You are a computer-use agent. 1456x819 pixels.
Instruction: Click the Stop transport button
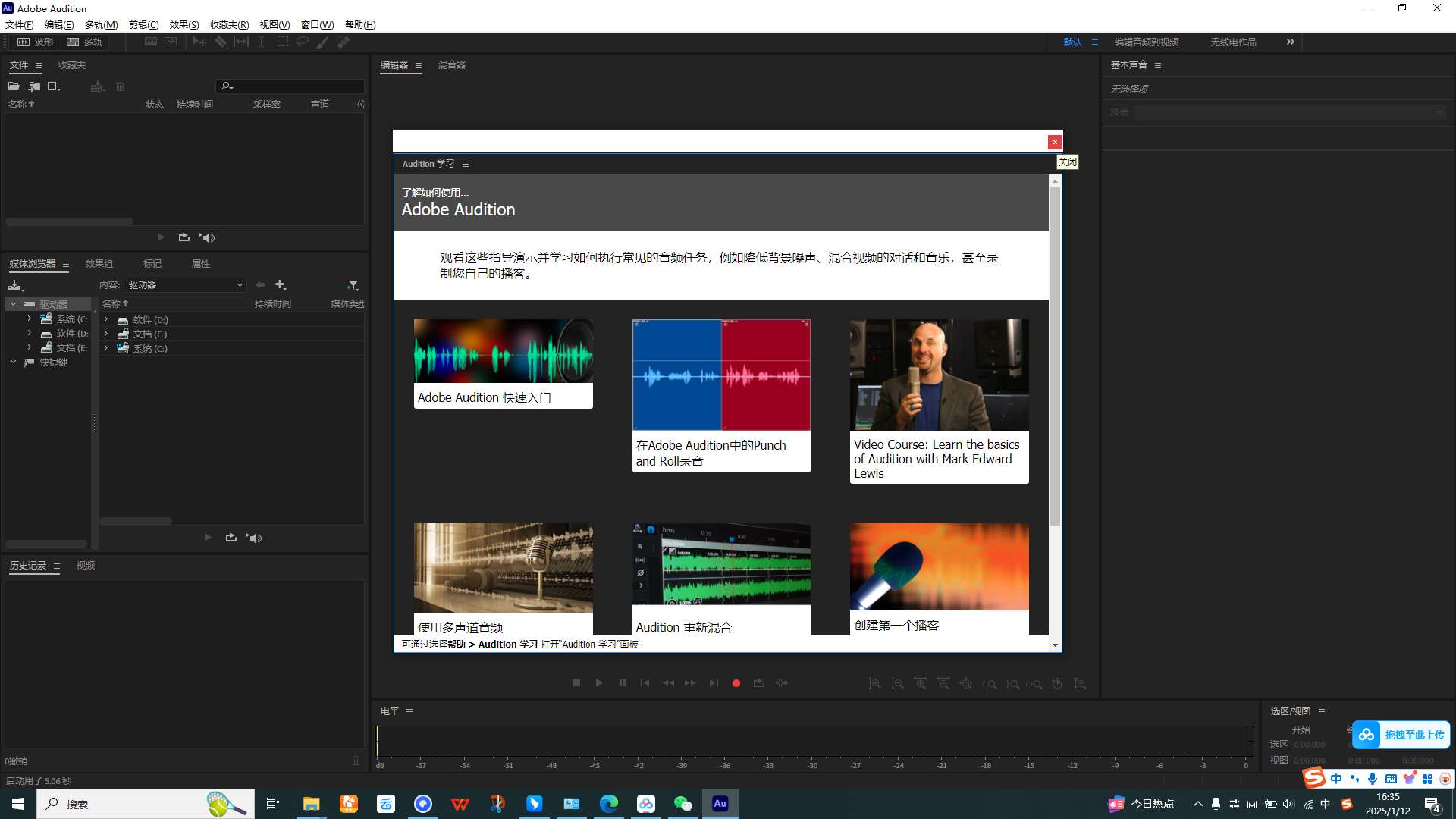point(576,683)
